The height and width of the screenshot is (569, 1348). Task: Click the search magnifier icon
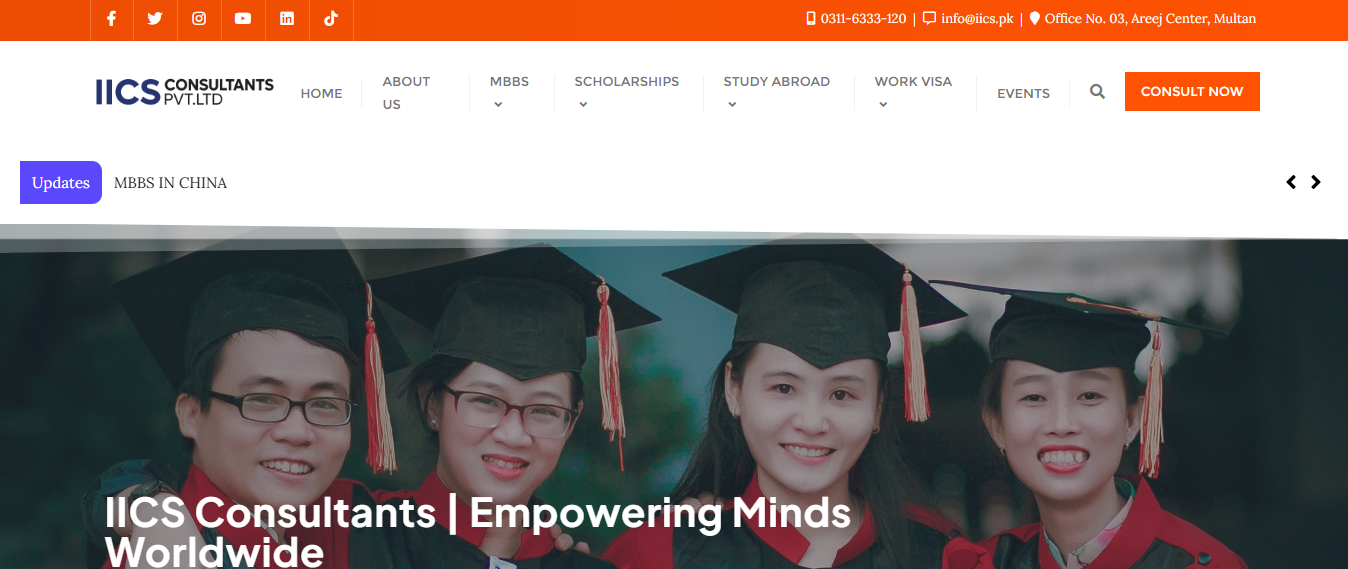pyautogui.click(x=1097, y=92)
